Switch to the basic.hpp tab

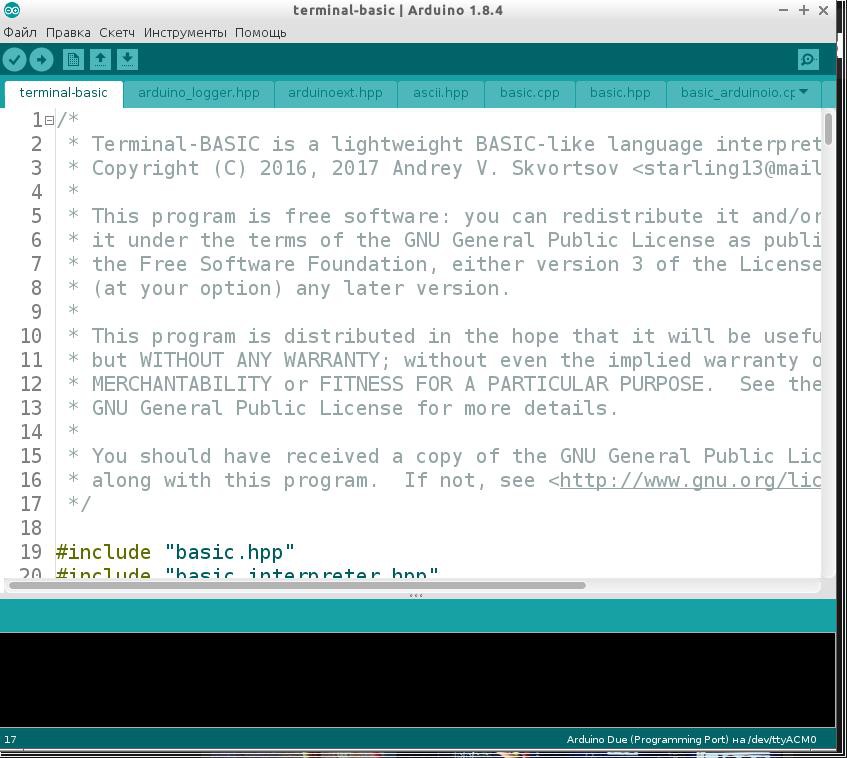click(x=620, y=93)
